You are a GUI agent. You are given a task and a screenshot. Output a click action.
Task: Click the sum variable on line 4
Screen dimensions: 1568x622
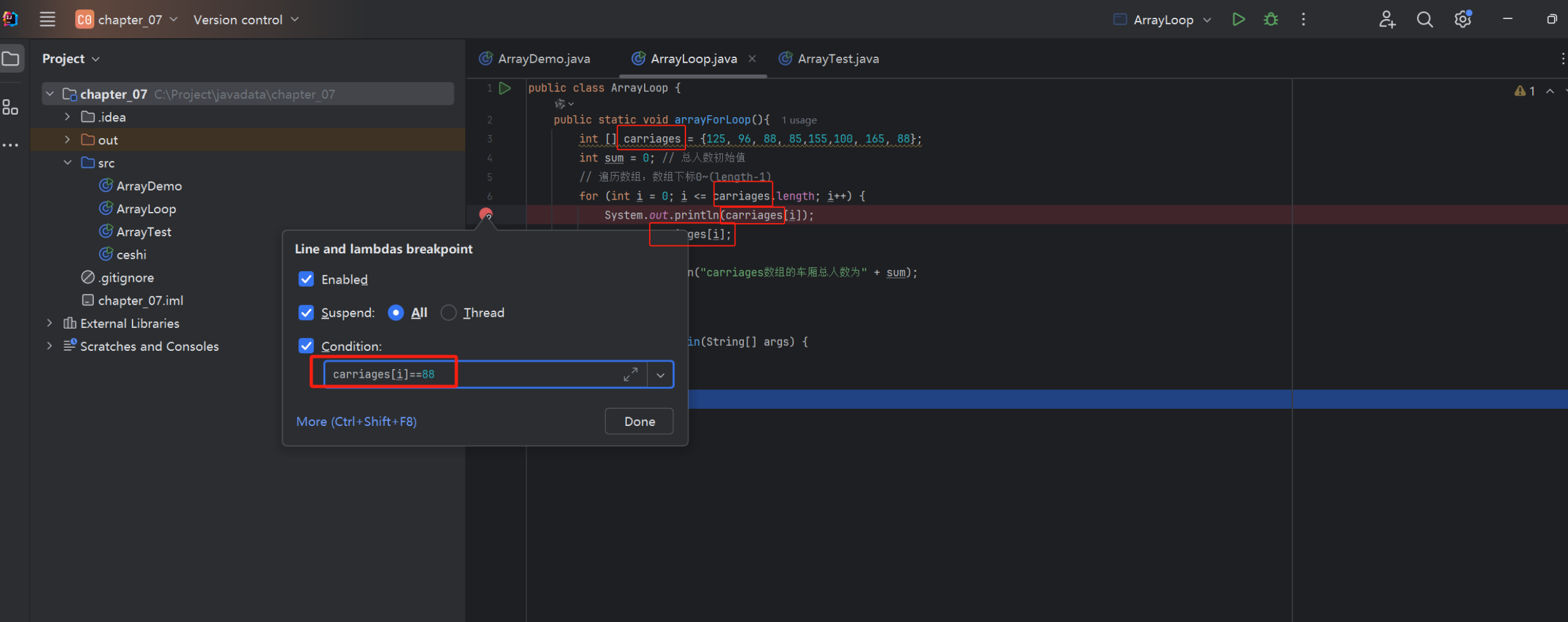pyautogui.click(x=614, y=158)
